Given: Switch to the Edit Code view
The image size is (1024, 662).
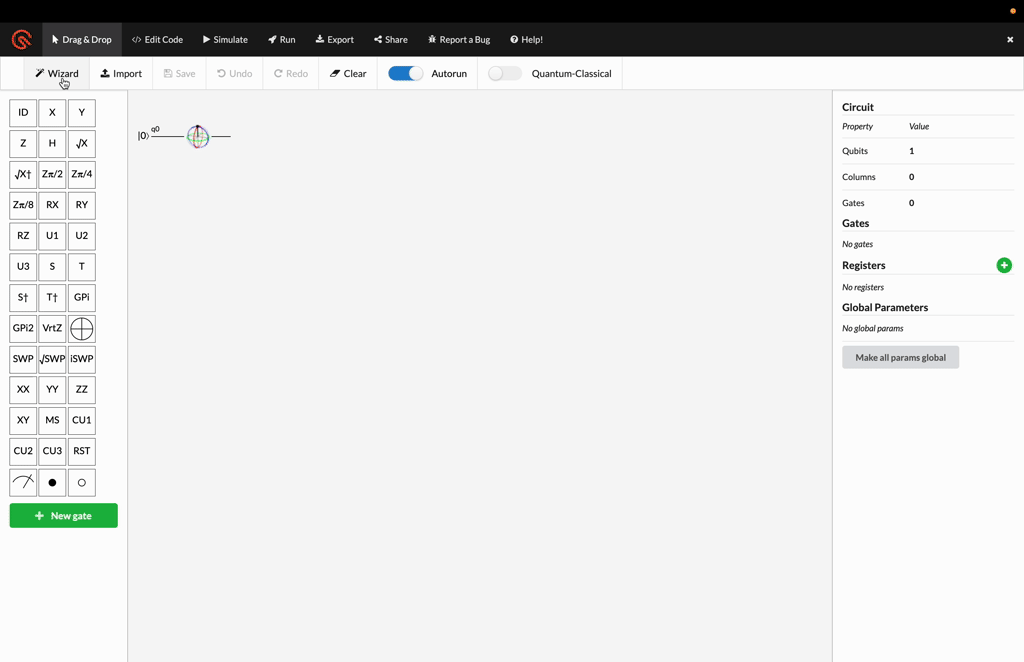Looking at the screenshot, I should point(157,39).
